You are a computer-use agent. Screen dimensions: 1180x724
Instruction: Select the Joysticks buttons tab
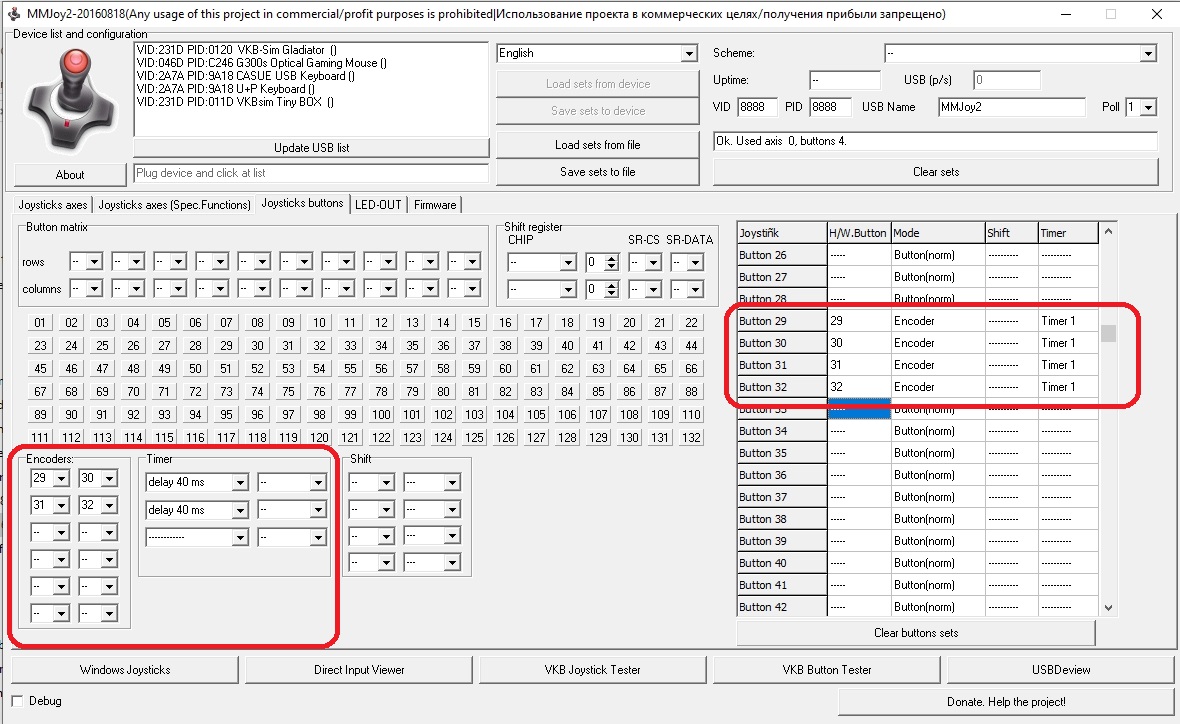pos(303,203)
